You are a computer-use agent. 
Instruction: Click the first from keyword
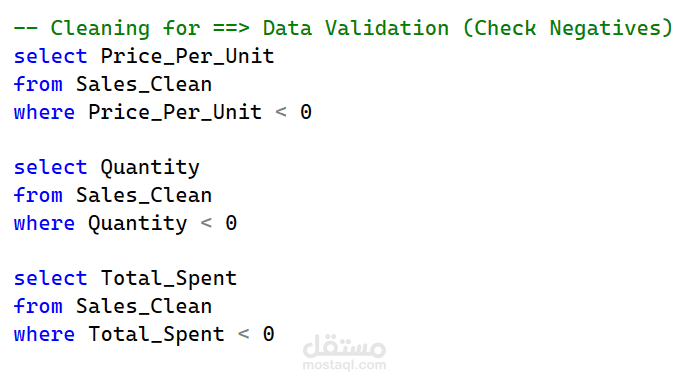click(38, 84)
